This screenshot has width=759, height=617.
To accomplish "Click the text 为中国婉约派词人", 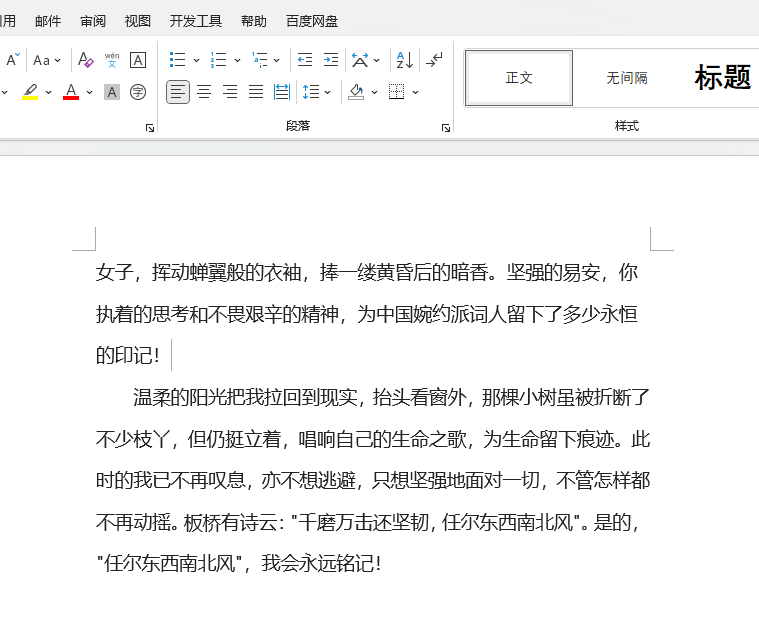I will [x=432, y=314].
